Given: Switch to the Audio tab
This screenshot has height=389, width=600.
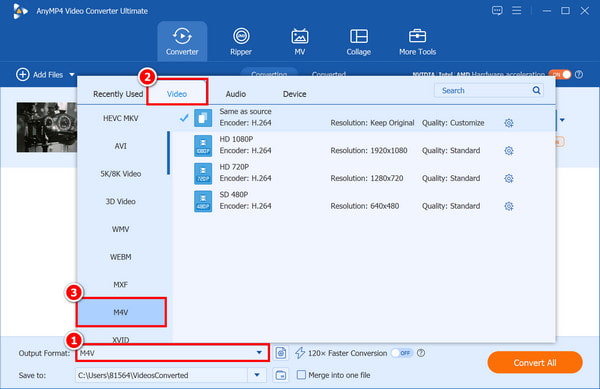Looking at the screenshot, I should (236, 94).
